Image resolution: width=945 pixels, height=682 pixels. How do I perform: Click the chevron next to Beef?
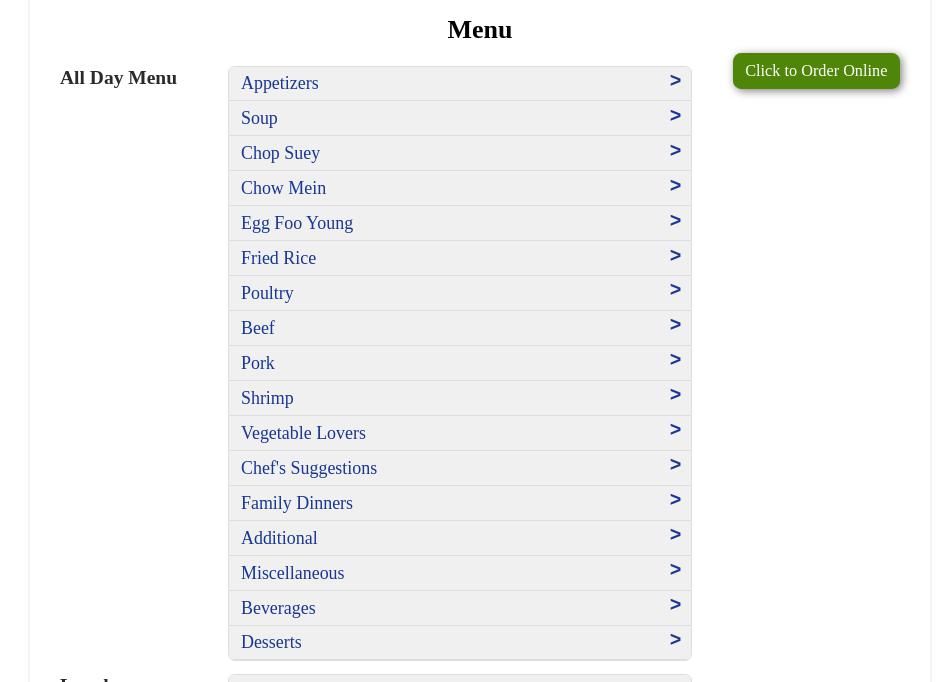pyautogui.click(x=675, y=325)
